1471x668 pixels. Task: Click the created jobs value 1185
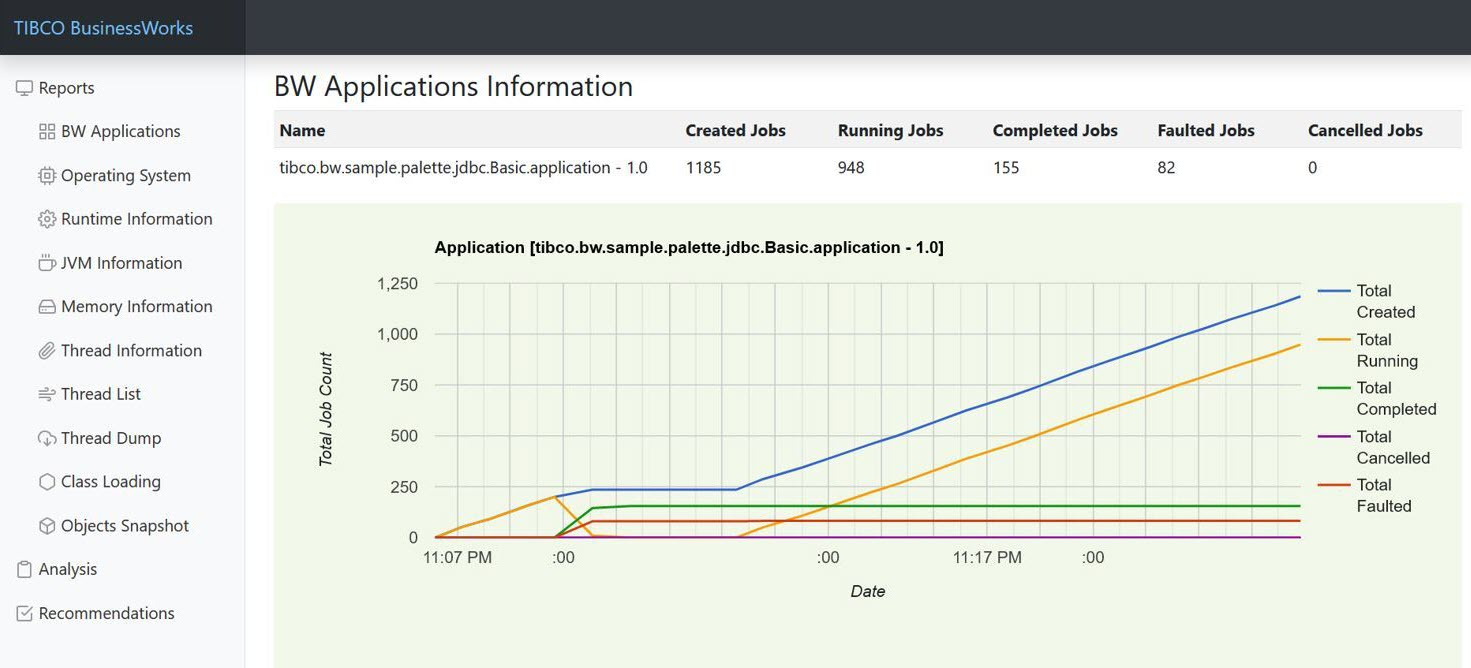pos(703,168)
